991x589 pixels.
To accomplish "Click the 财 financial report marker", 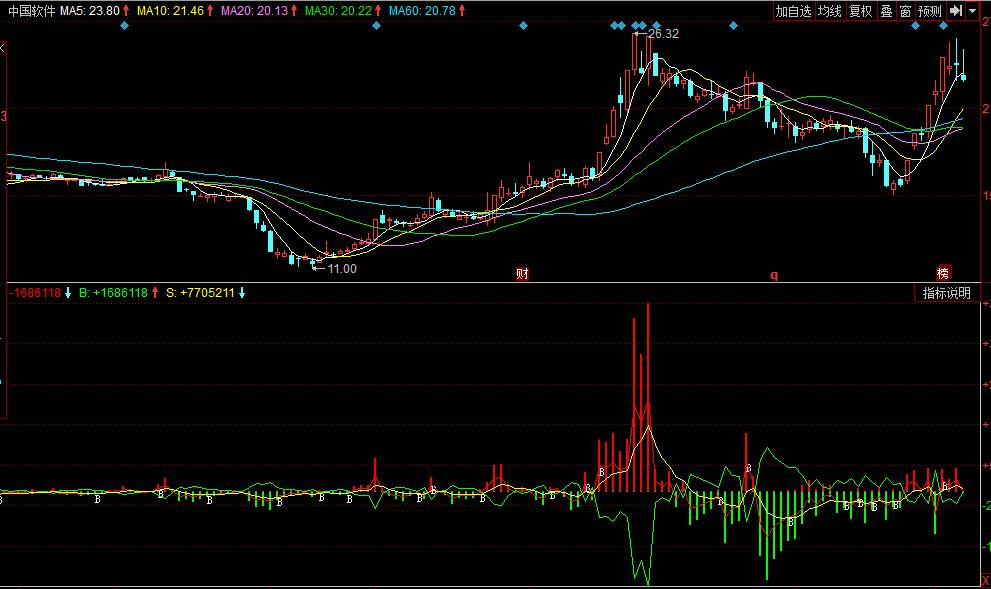I will 522,274.
